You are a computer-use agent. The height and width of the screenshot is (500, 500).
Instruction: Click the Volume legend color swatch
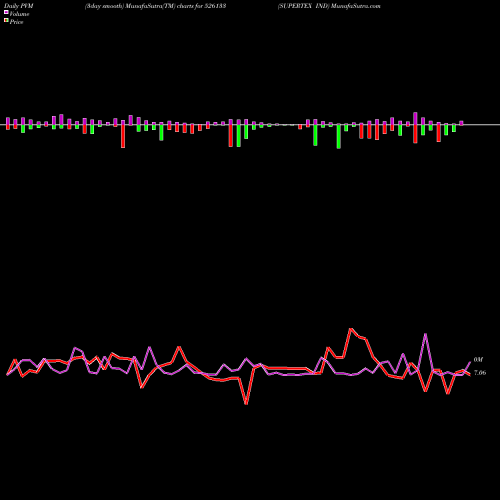click(x=6, y=12)
